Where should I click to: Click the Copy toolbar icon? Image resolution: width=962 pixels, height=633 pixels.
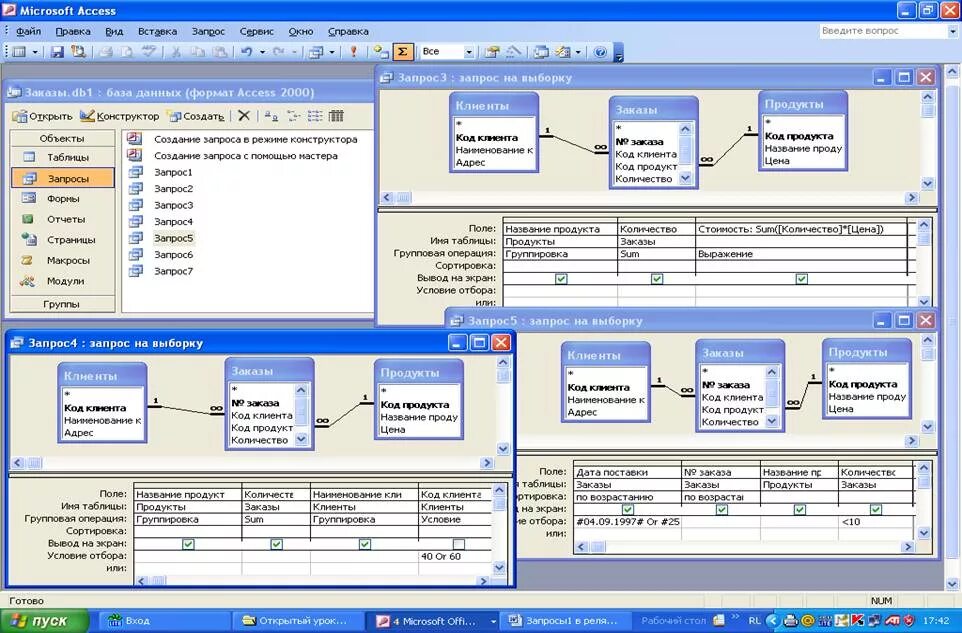(198, 52)
